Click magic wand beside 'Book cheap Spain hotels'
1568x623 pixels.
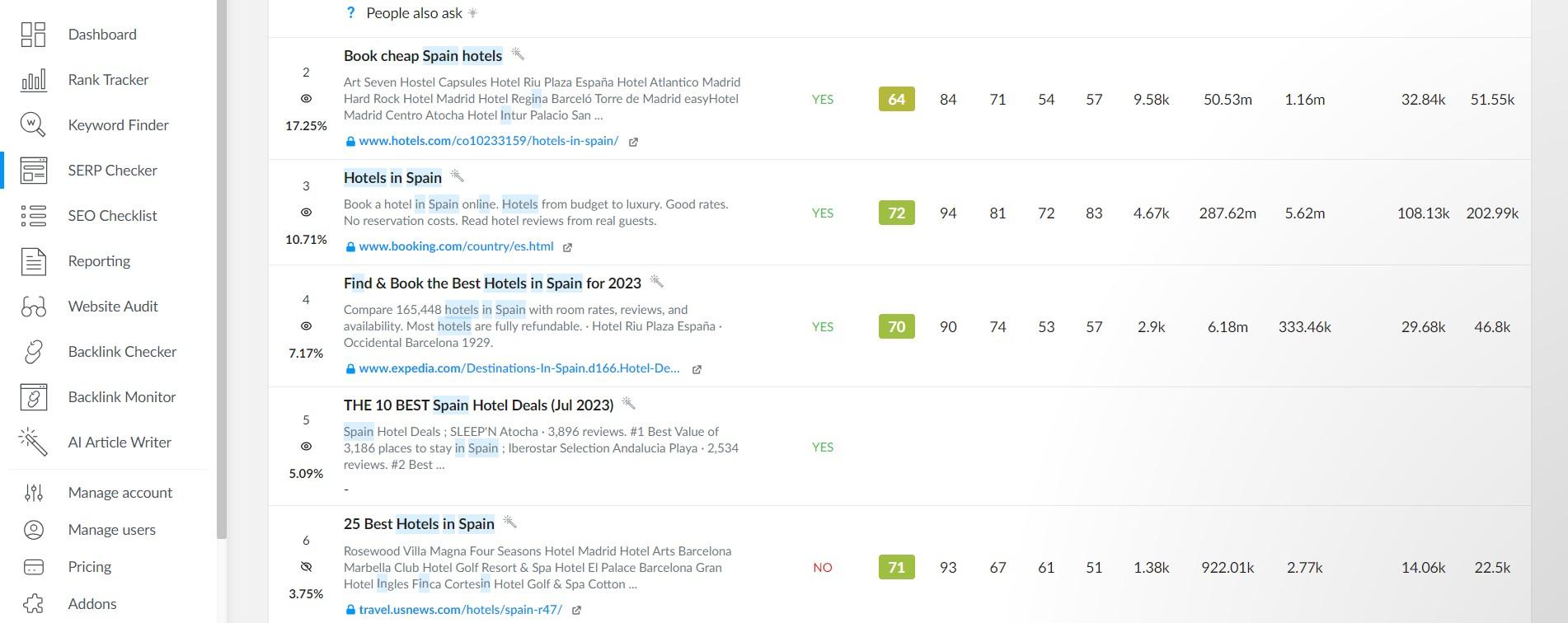click(x=518, y=54)
